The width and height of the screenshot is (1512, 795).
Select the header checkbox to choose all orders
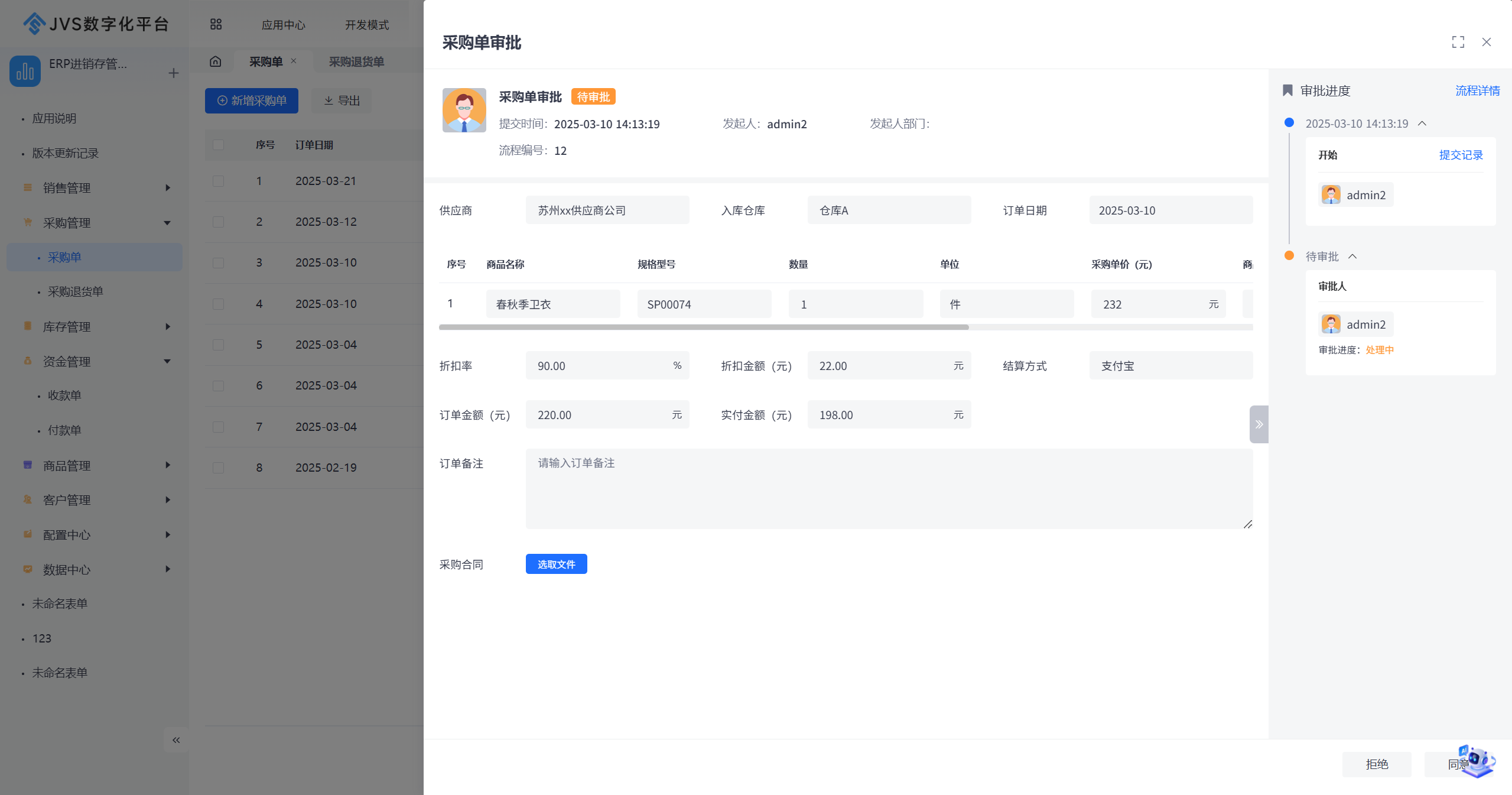[218, 145]
